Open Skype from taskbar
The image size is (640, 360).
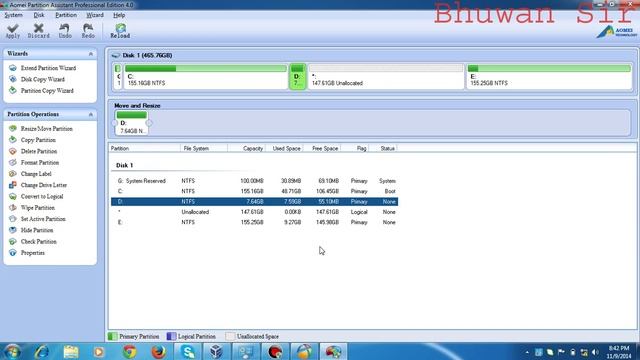[x=188, y=351]
